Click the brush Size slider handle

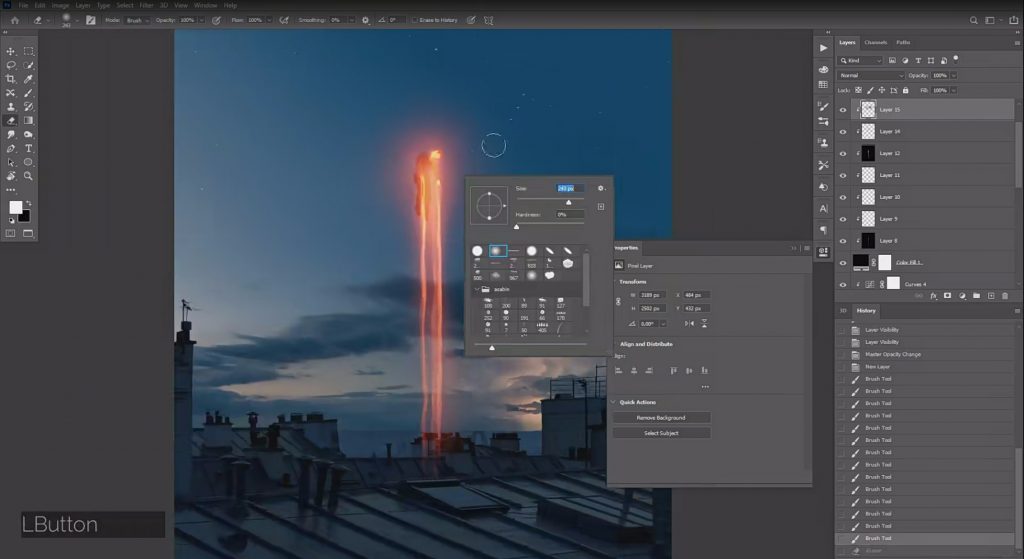[x=569, y=202]
